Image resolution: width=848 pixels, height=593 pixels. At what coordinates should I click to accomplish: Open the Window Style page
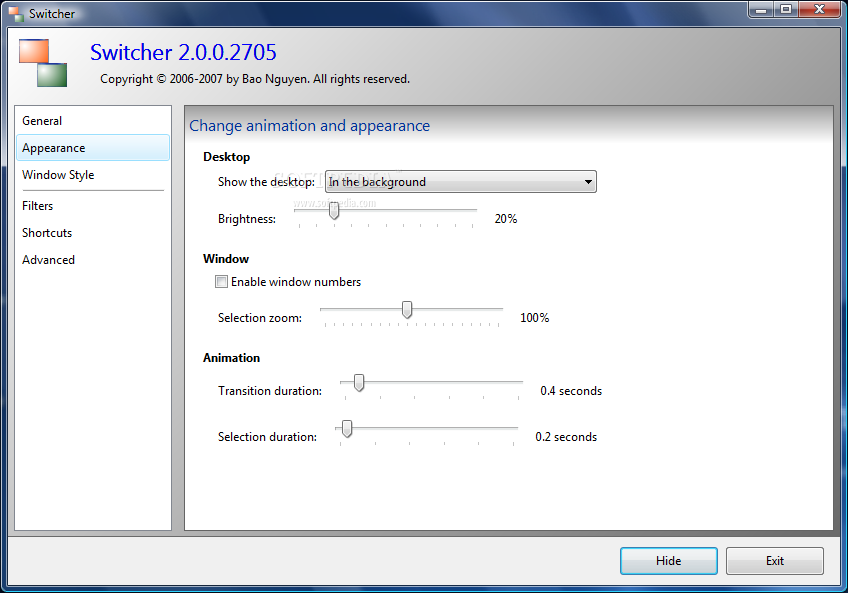coord(92,175)
